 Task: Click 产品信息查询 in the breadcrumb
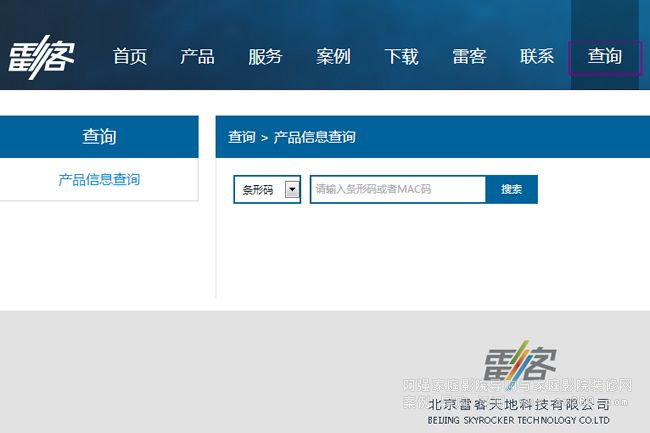pos(314,137)
